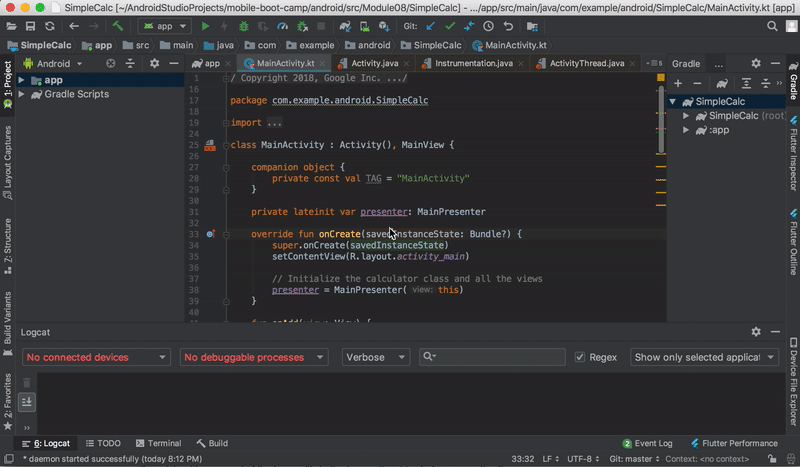This screenshot has width=800, height=467.
Task: Run the app with the green play icon
Action: (205, 26)
